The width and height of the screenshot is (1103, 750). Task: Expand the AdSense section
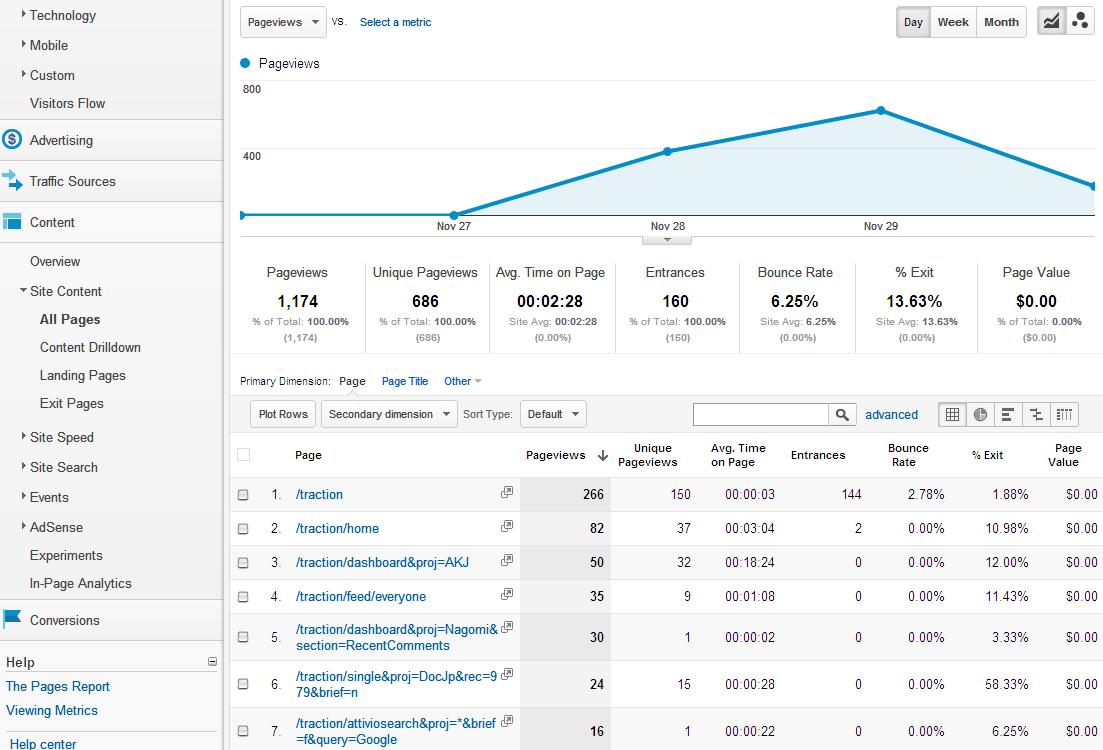point(56,527)
